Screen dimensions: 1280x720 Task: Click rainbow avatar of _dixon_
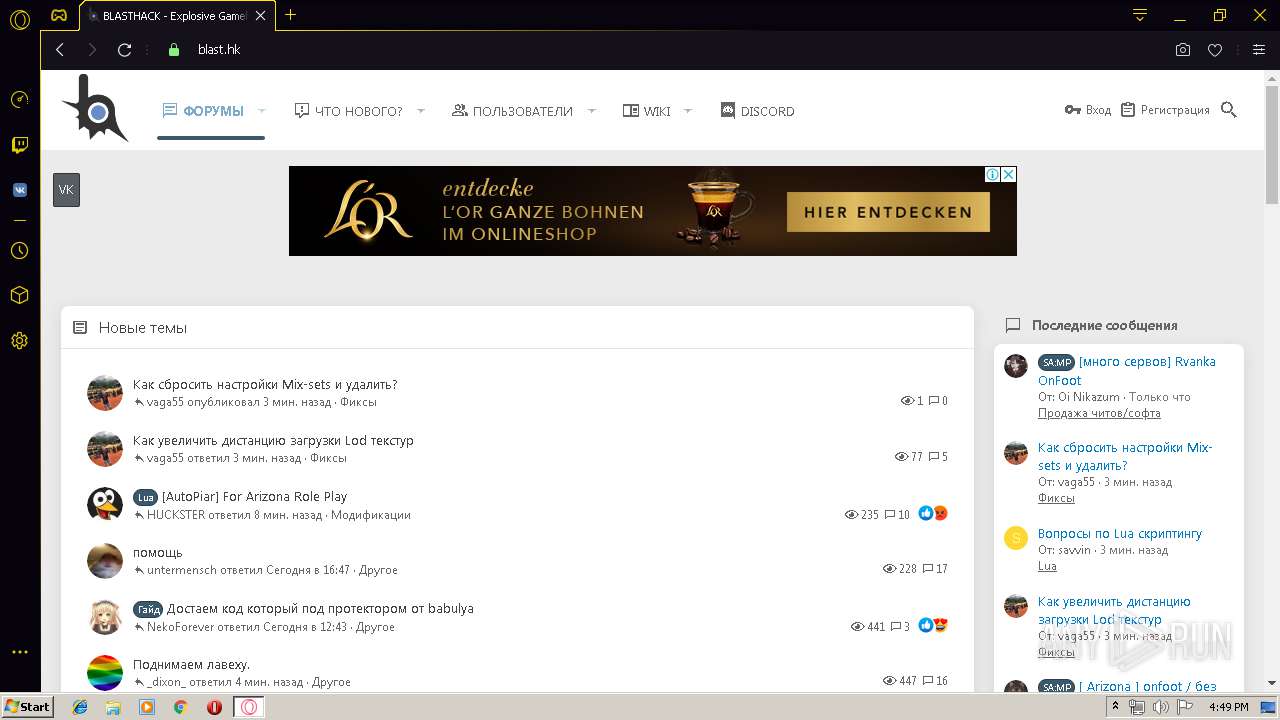[x=105, y=673]
